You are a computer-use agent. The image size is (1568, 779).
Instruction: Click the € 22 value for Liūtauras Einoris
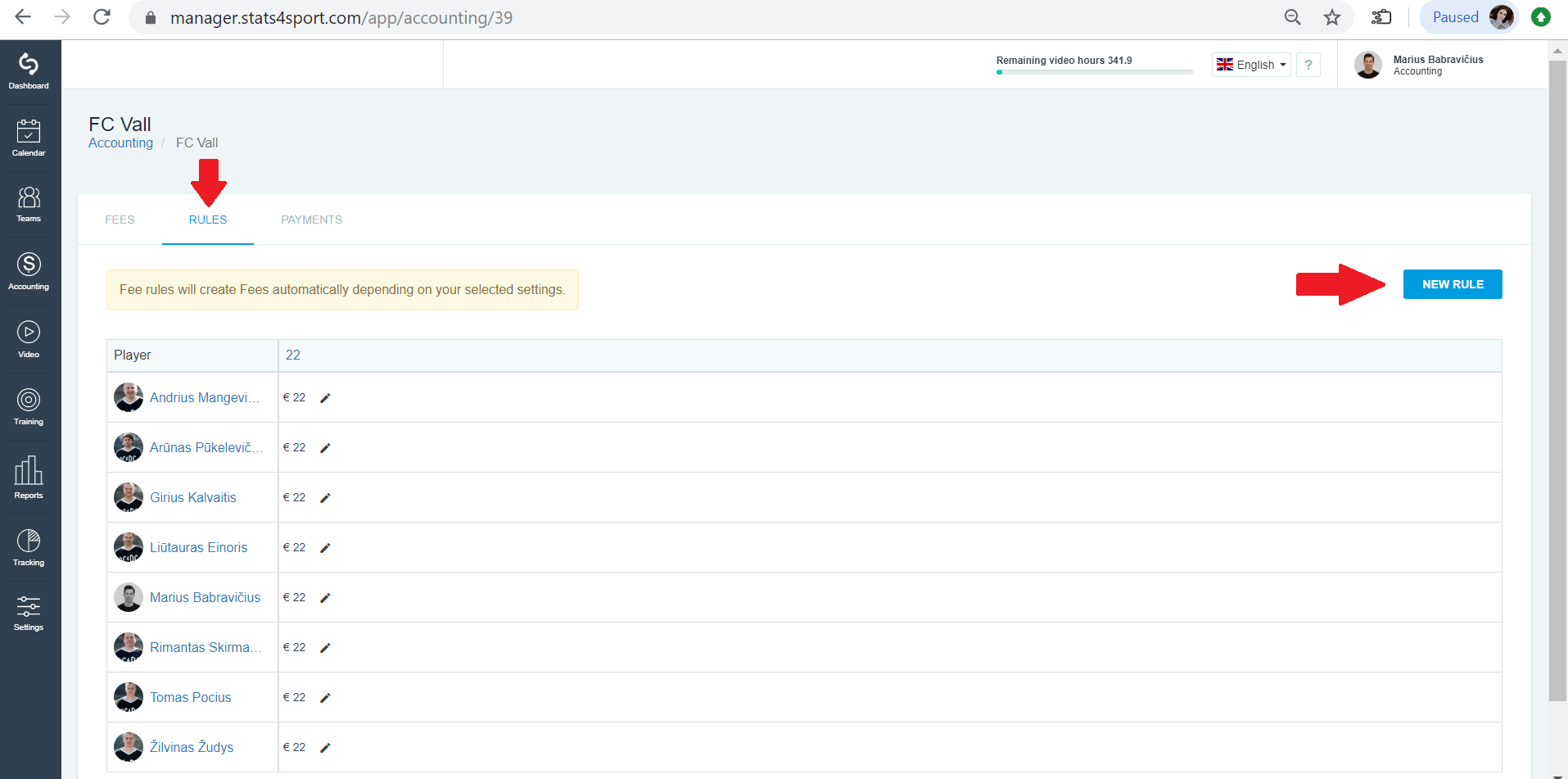click(x=294, y=547)
